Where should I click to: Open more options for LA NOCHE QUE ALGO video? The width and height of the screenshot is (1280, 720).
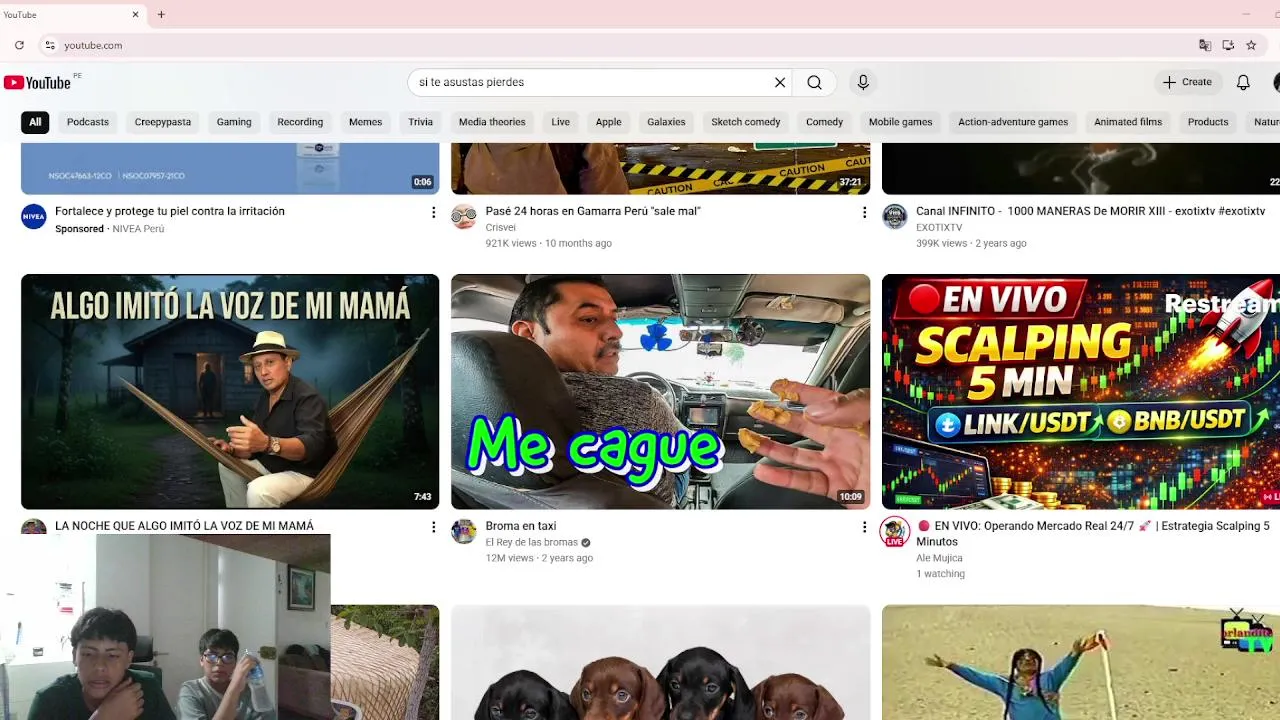click(433, 526)
